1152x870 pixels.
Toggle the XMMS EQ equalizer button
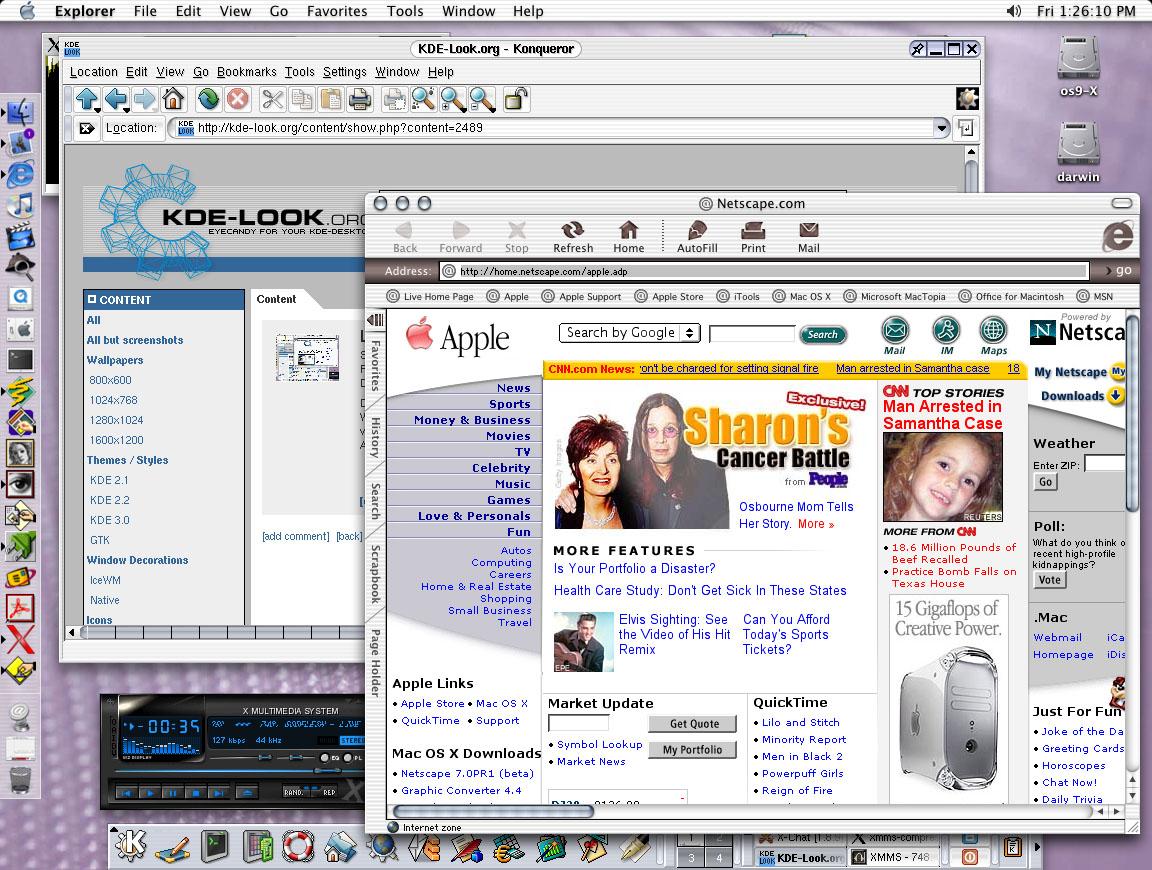[x=325, y=758]
